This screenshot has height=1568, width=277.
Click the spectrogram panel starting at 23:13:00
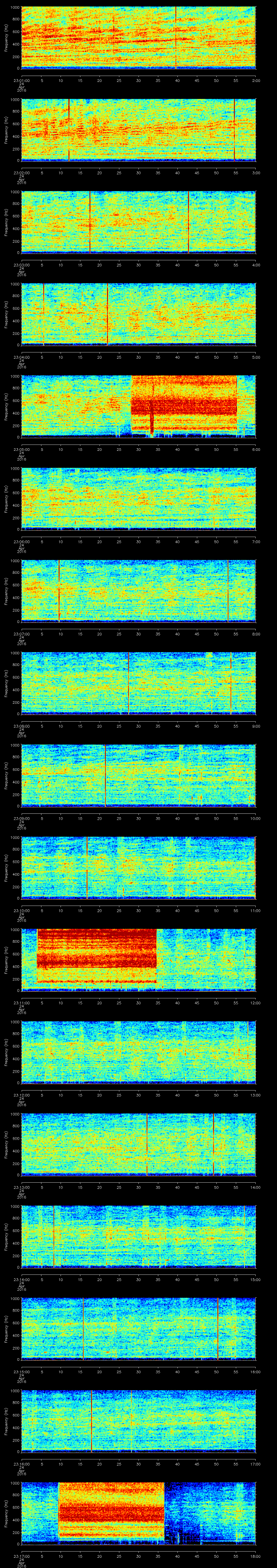click(139, 1144)
